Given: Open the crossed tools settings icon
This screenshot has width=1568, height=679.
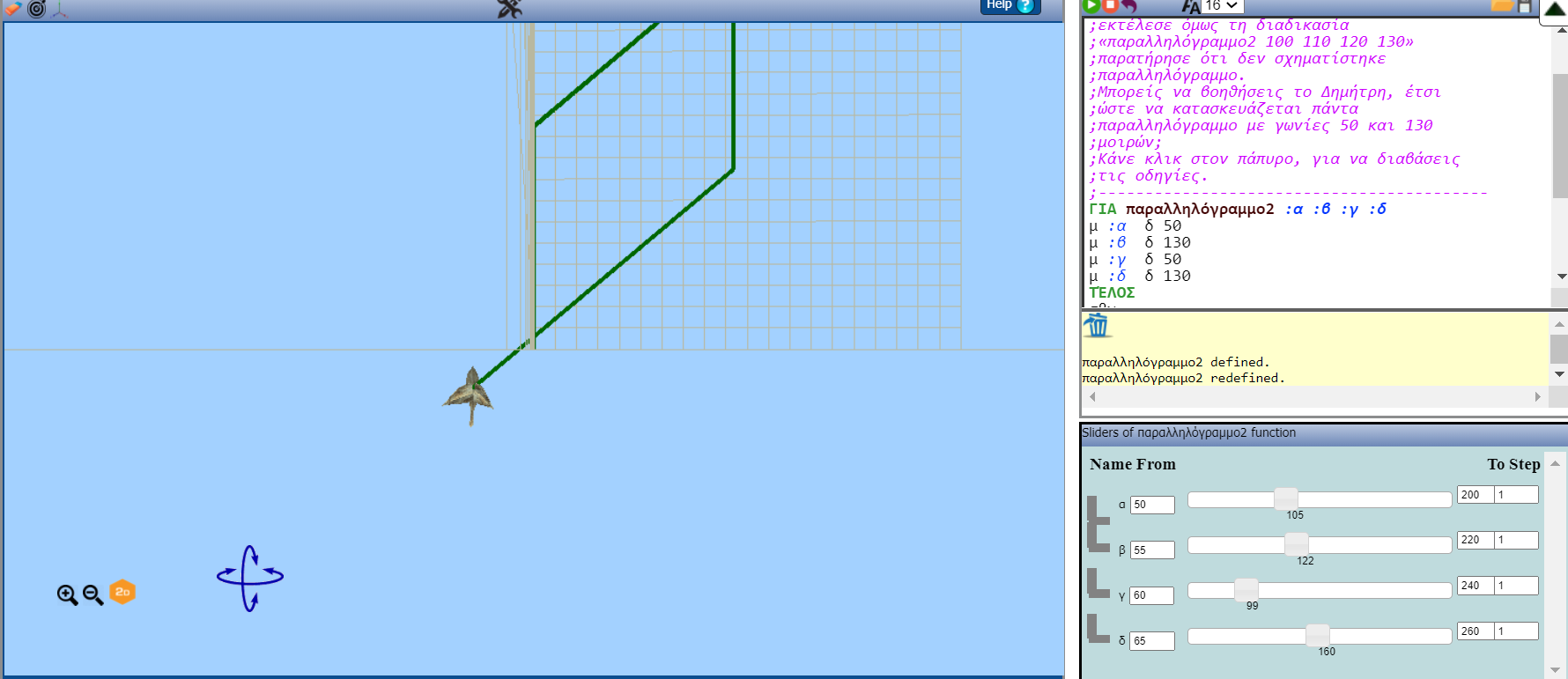Looking at the screenshot, I should pos(509,9).
